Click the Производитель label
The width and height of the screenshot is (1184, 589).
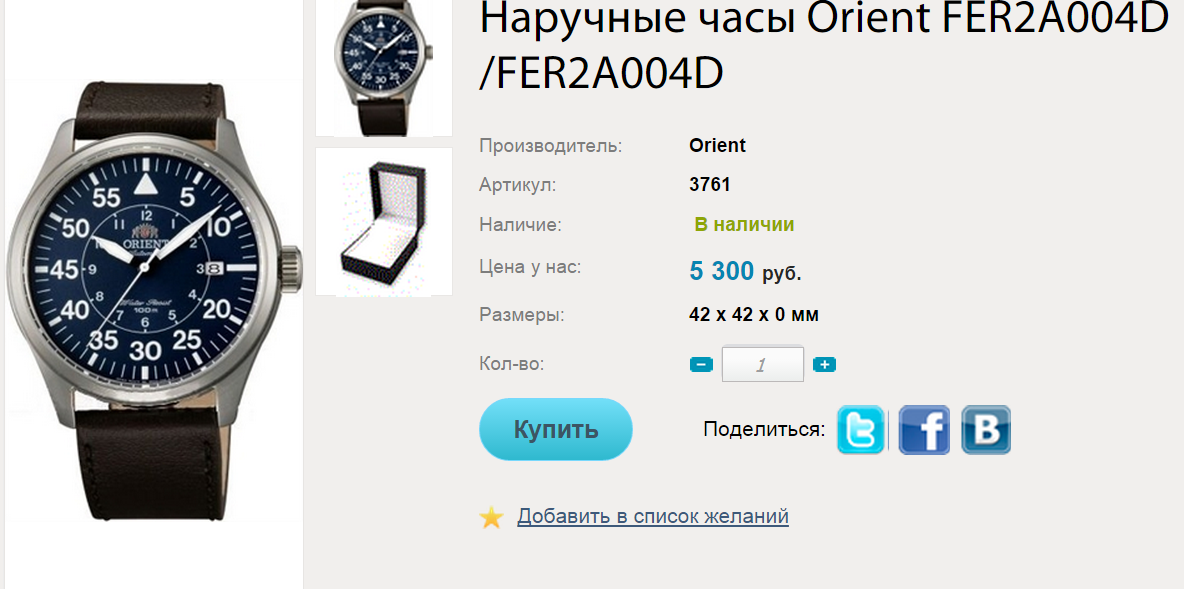[x=550, y=145]
